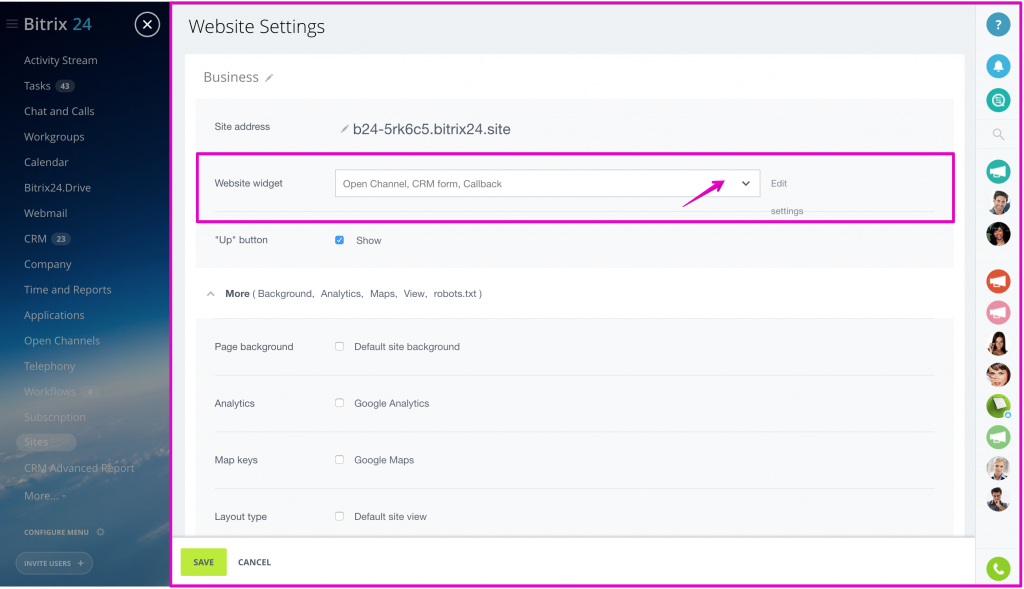Click the green phone call button

tap(998, 569)
